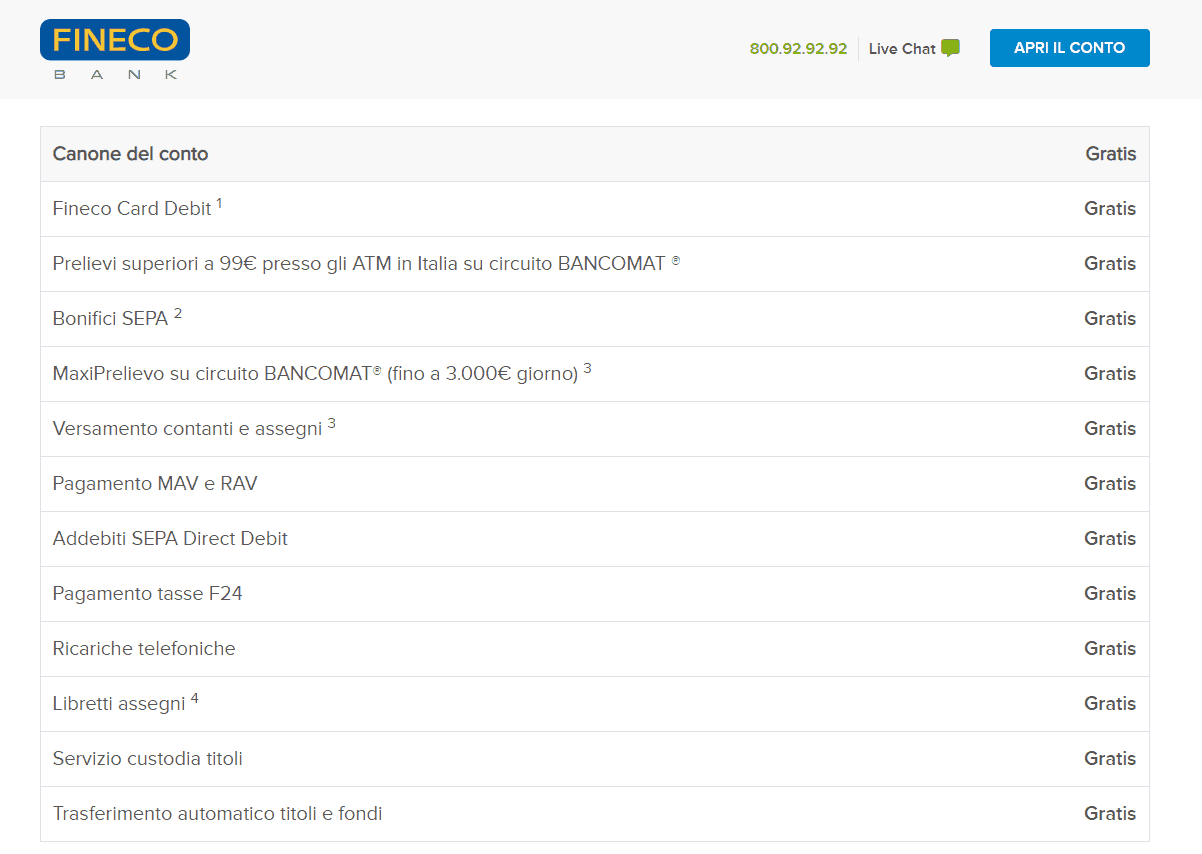Image resolution: width=1202 pixels, height=854 pixels.
Task: Click the Fineco Bank logo
Action: [115, 50]
